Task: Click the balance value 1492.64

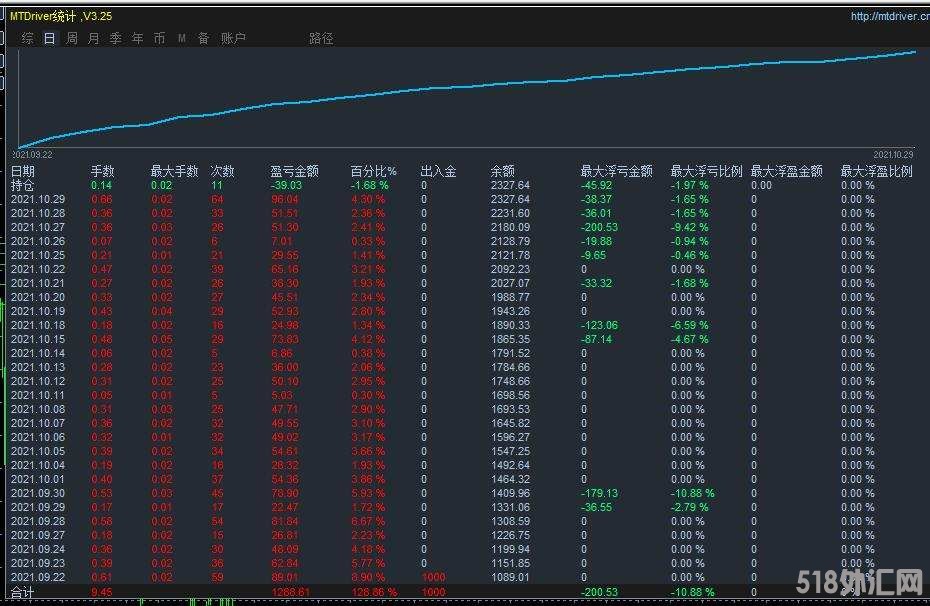Action: pyautogui.click(x=510, y=465)
